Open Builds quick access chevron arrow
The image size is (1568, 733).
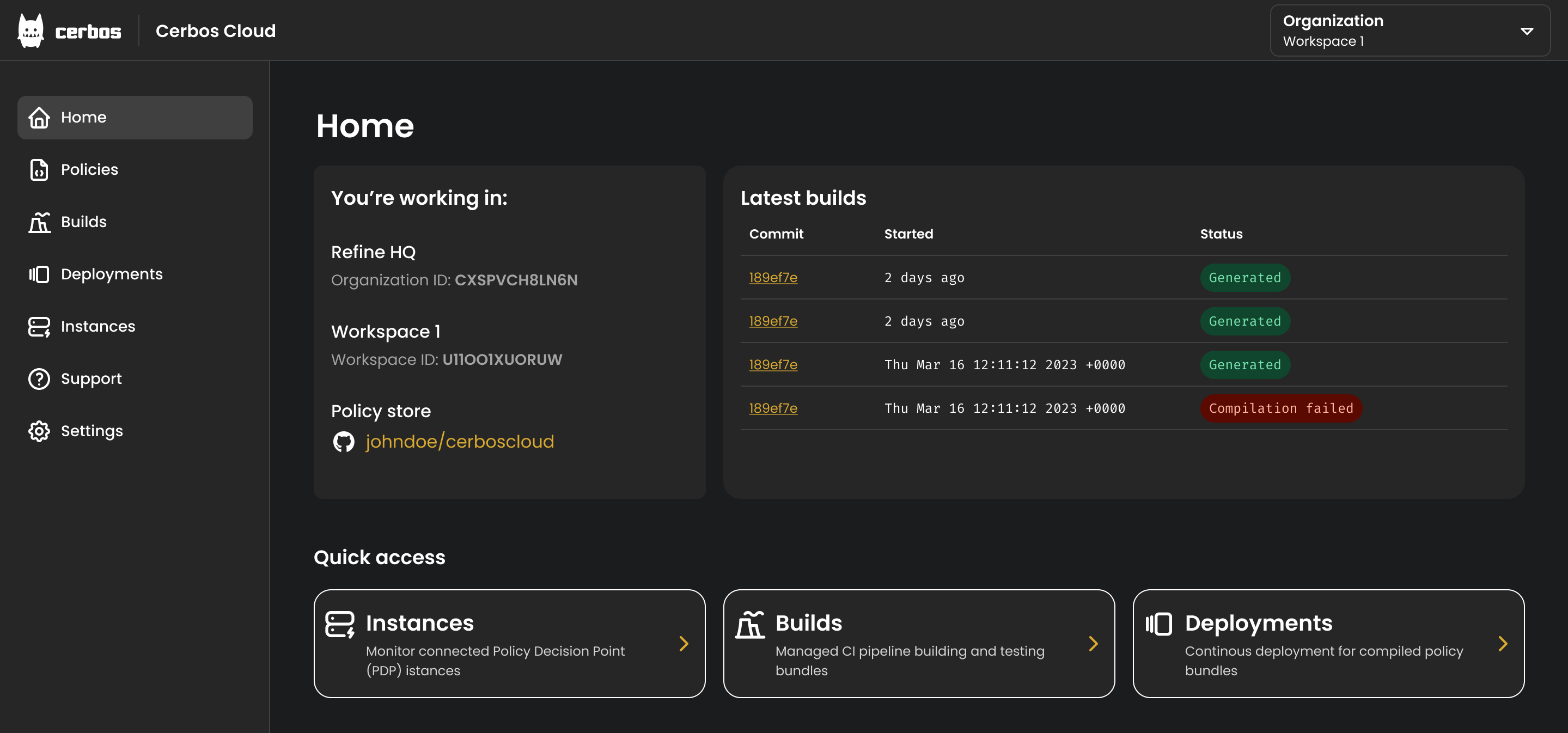[1093, 644]
